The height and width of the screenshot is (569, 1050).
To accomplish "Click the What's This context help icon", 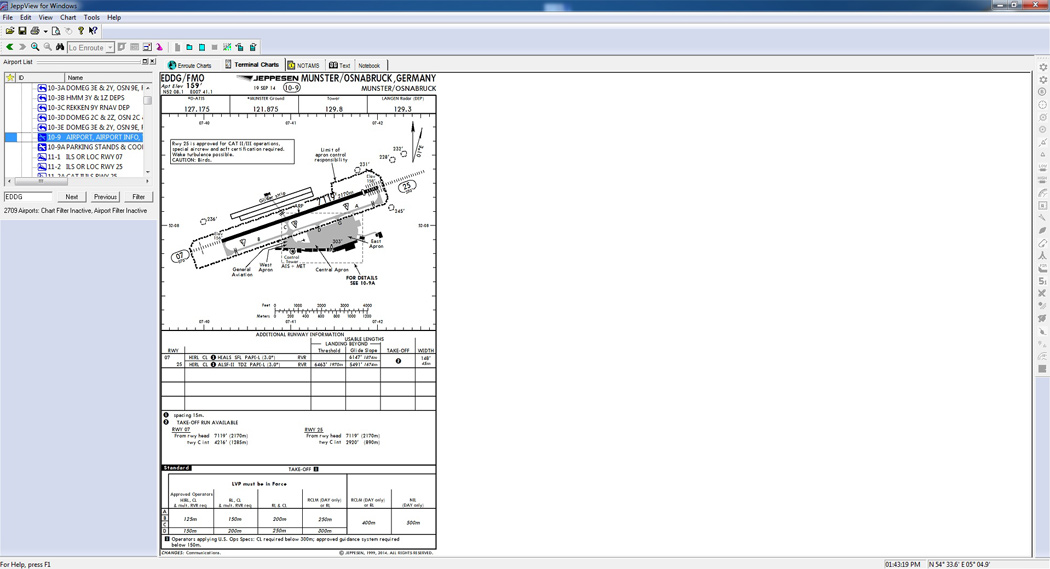I will [x=93, y=31].
